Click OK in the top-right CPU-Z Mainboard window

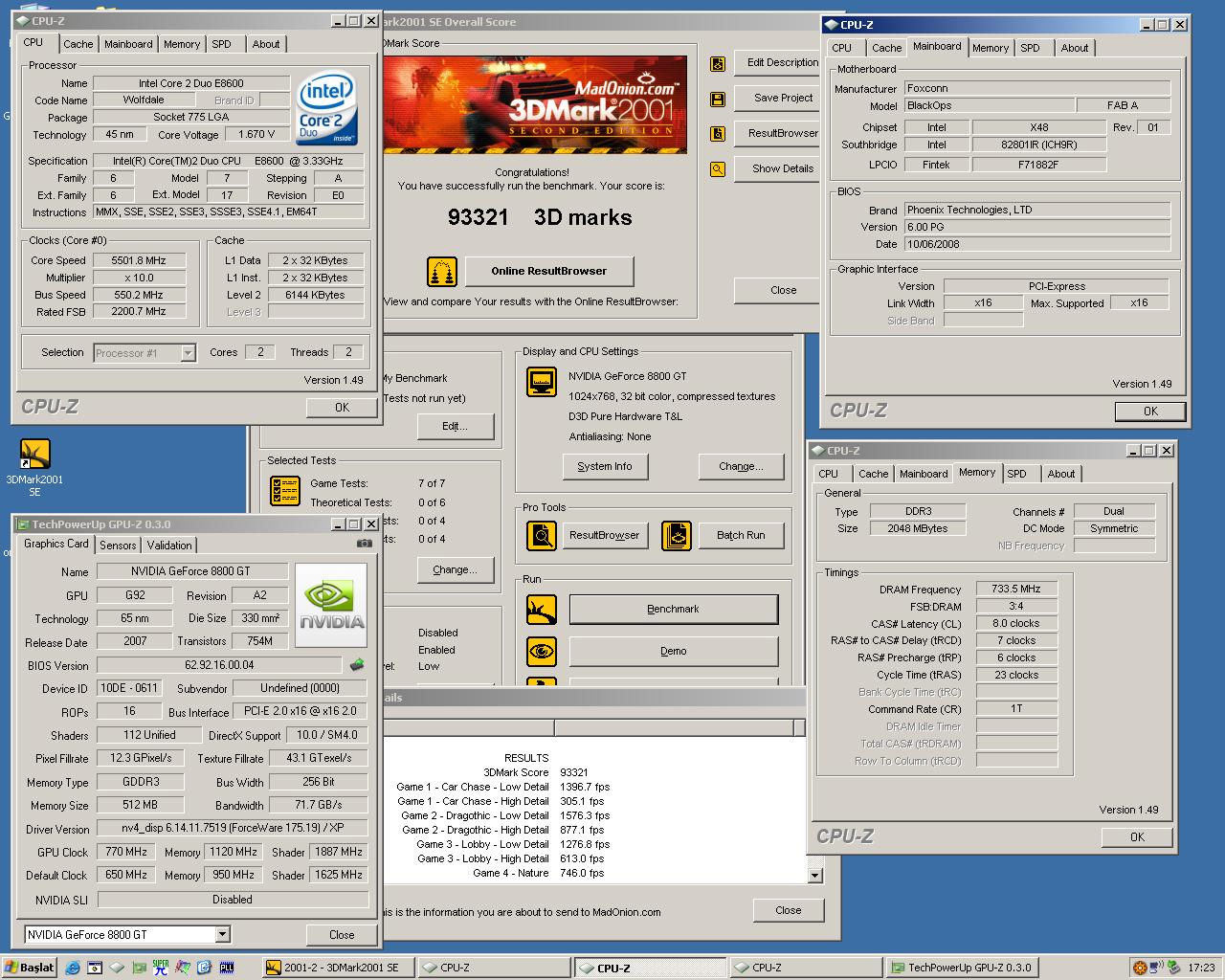coord(1150,412)
